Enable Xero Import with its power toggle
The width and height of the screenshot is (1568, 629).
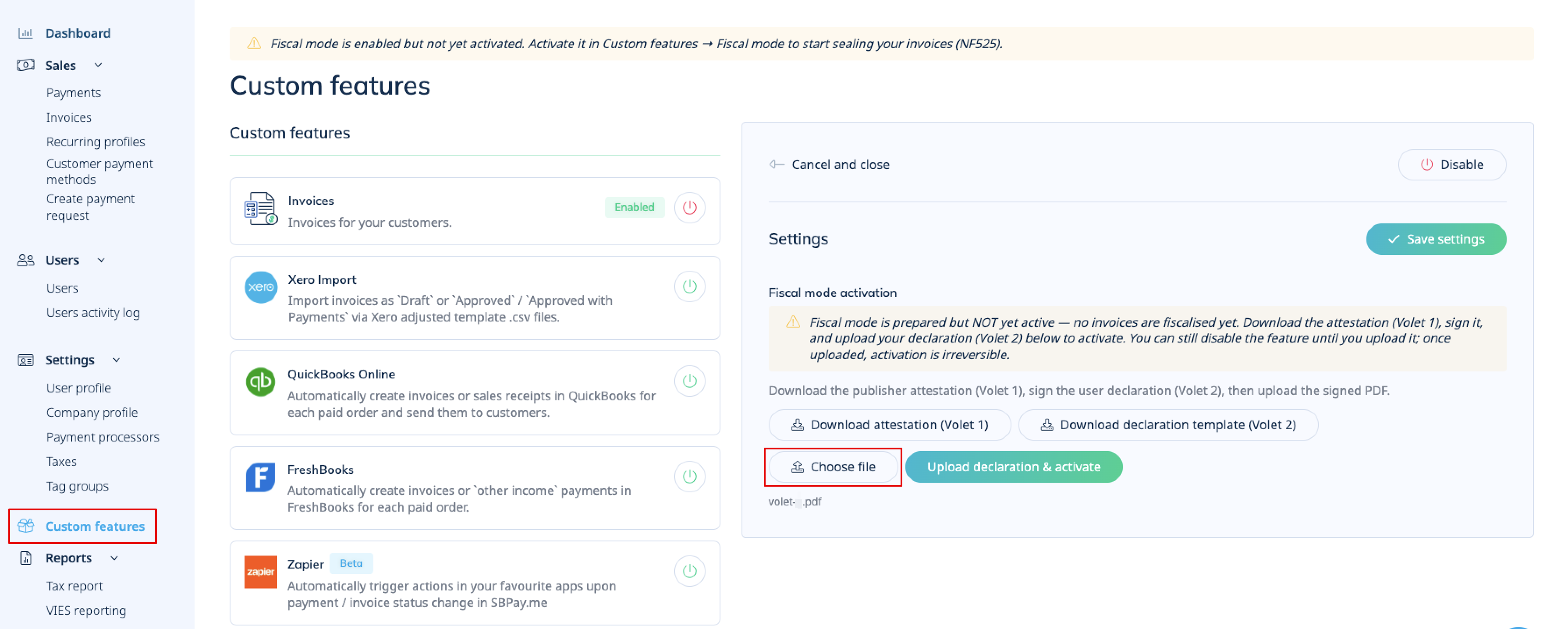[689, 286]
